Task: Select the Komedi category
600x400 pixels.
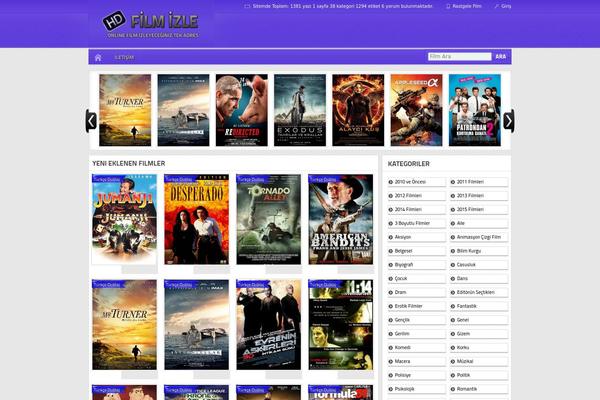Action: point(417,348)
